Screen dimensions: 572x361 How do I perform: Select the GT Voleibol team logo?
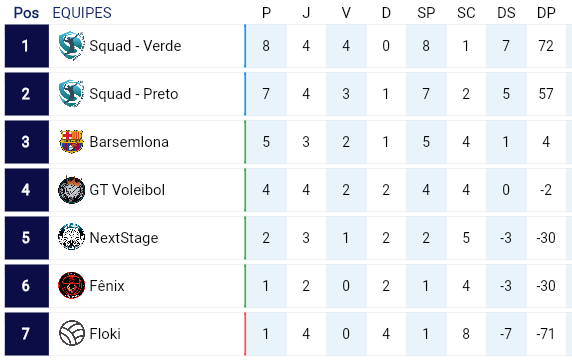pos(72,190)
